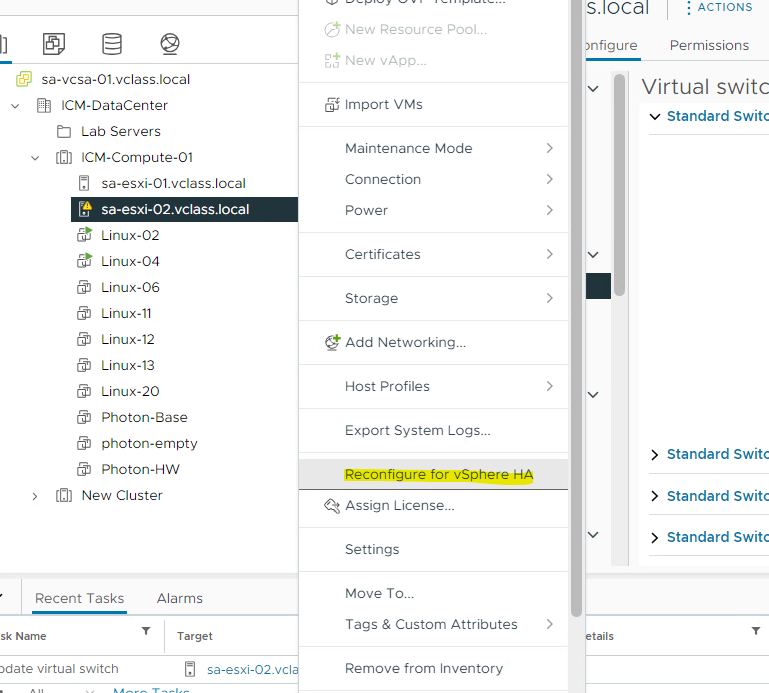The width and height of the screenshot is (769, 693).
Task: Click the powered-on Linux-02 VM icon
Action: coord(84,235)
